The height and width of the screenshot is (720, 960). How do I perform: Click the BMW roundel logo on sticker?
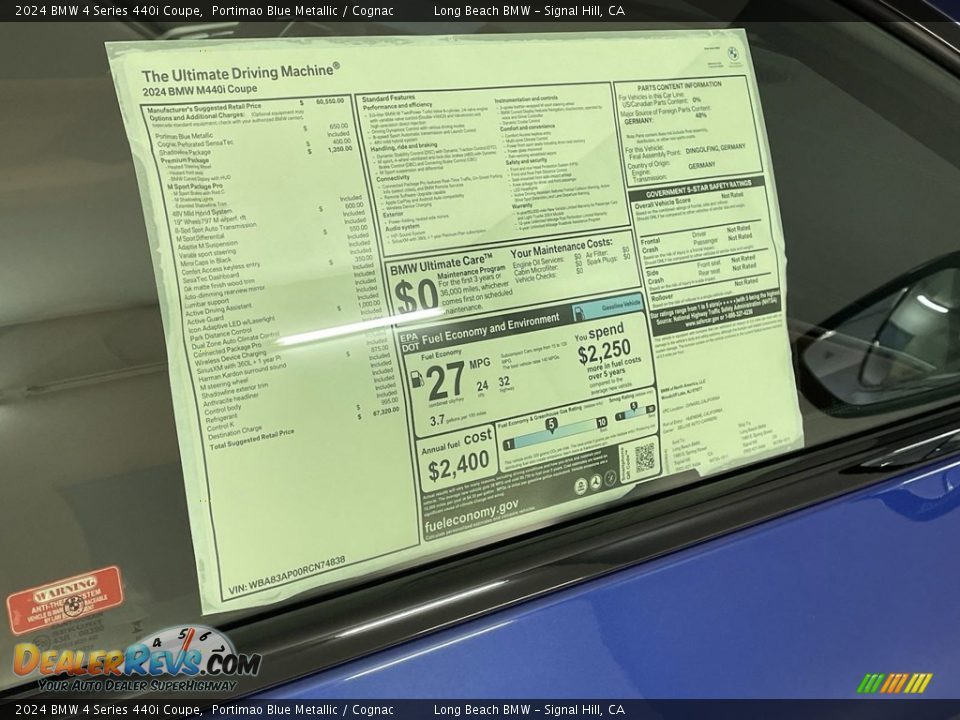click(734, 54)
